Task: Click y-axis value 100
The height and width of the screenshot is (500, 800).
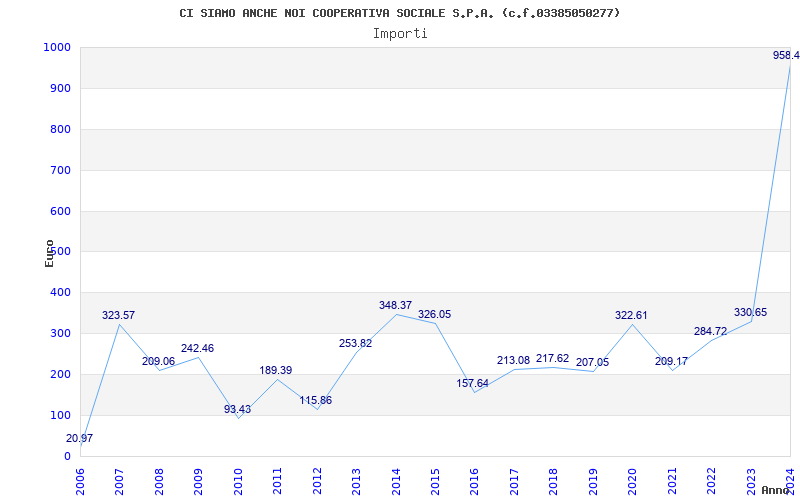Action: (60, 415)
